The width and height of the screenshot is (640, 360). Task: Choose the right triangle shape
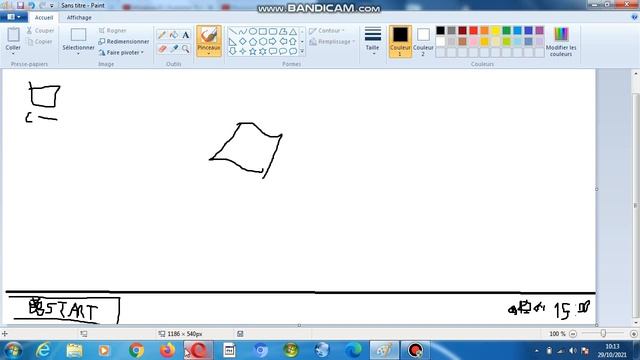tap(233, 42)
